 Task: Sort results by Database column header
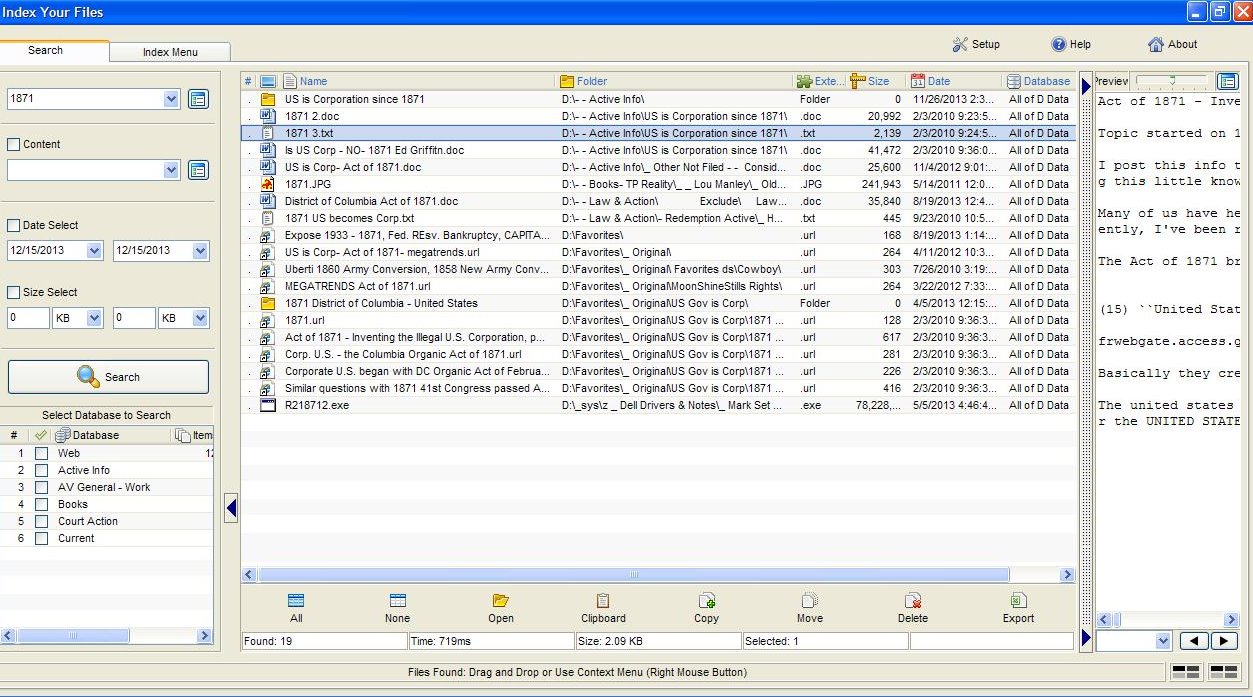point(1039,81)
